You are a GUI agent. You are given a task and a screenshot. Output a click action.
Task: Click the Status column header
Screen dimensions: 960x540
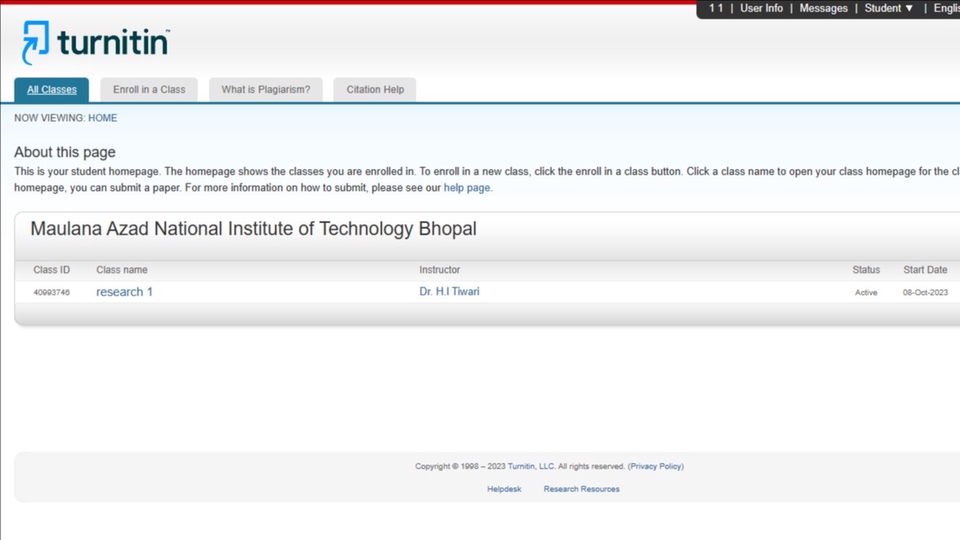866,269
